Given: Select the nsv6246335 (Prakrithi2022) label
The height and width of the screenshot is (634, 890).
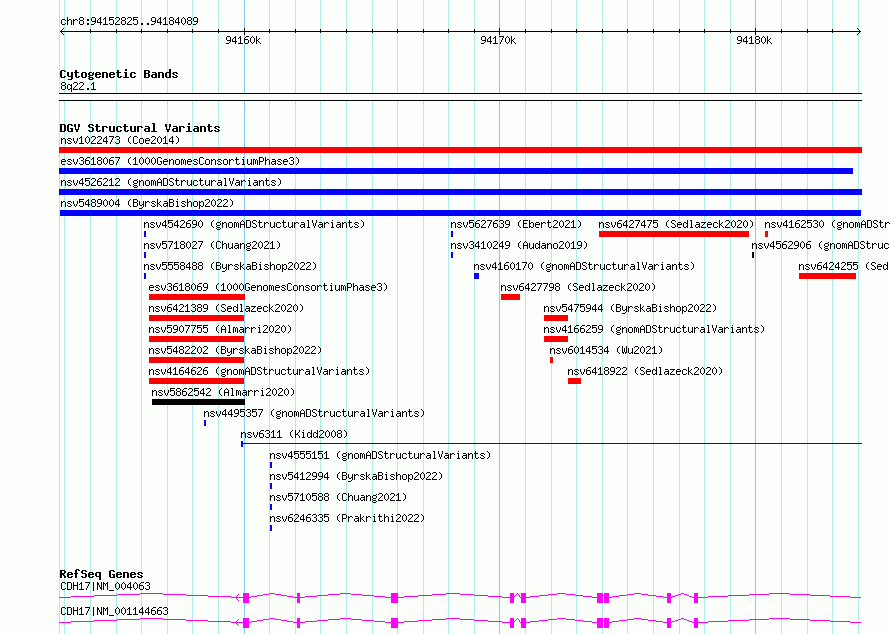Looking at the screenshot, I should tap(347, 518).
